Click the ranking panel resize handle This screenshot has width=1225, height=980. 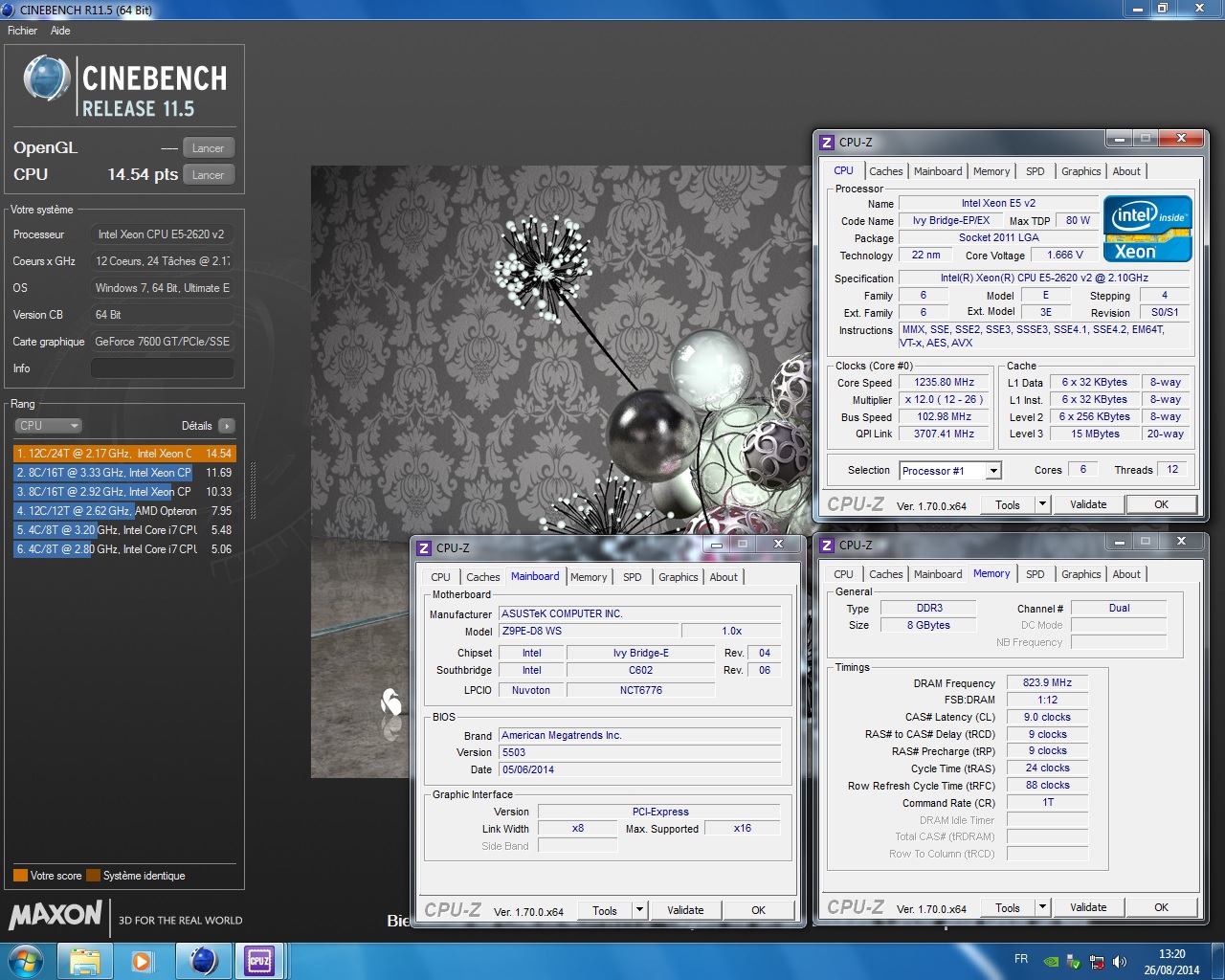tap(253, 491)
